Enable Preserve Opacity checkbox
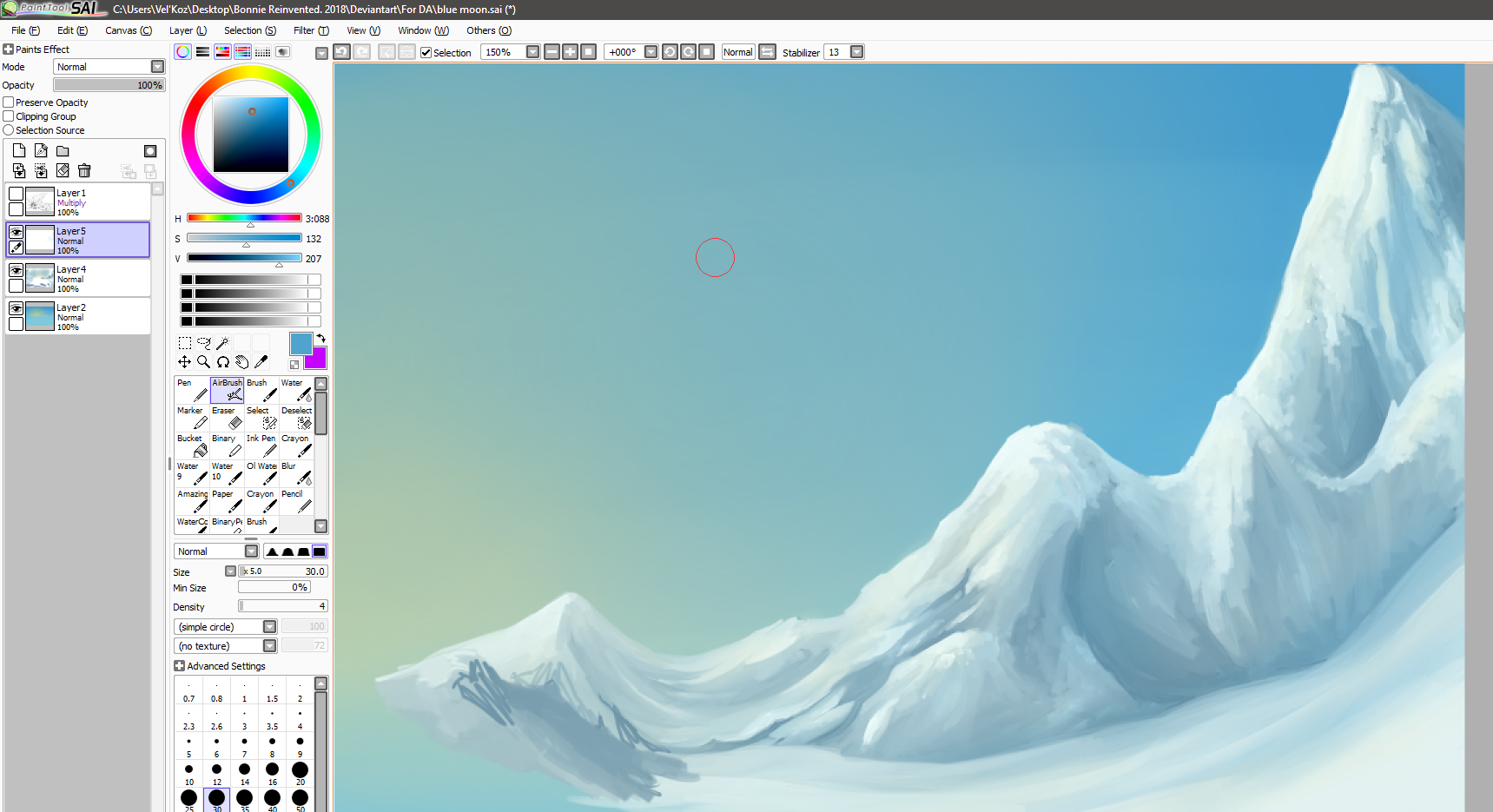Screen dimensions: 1493x812 coord(8,102)
